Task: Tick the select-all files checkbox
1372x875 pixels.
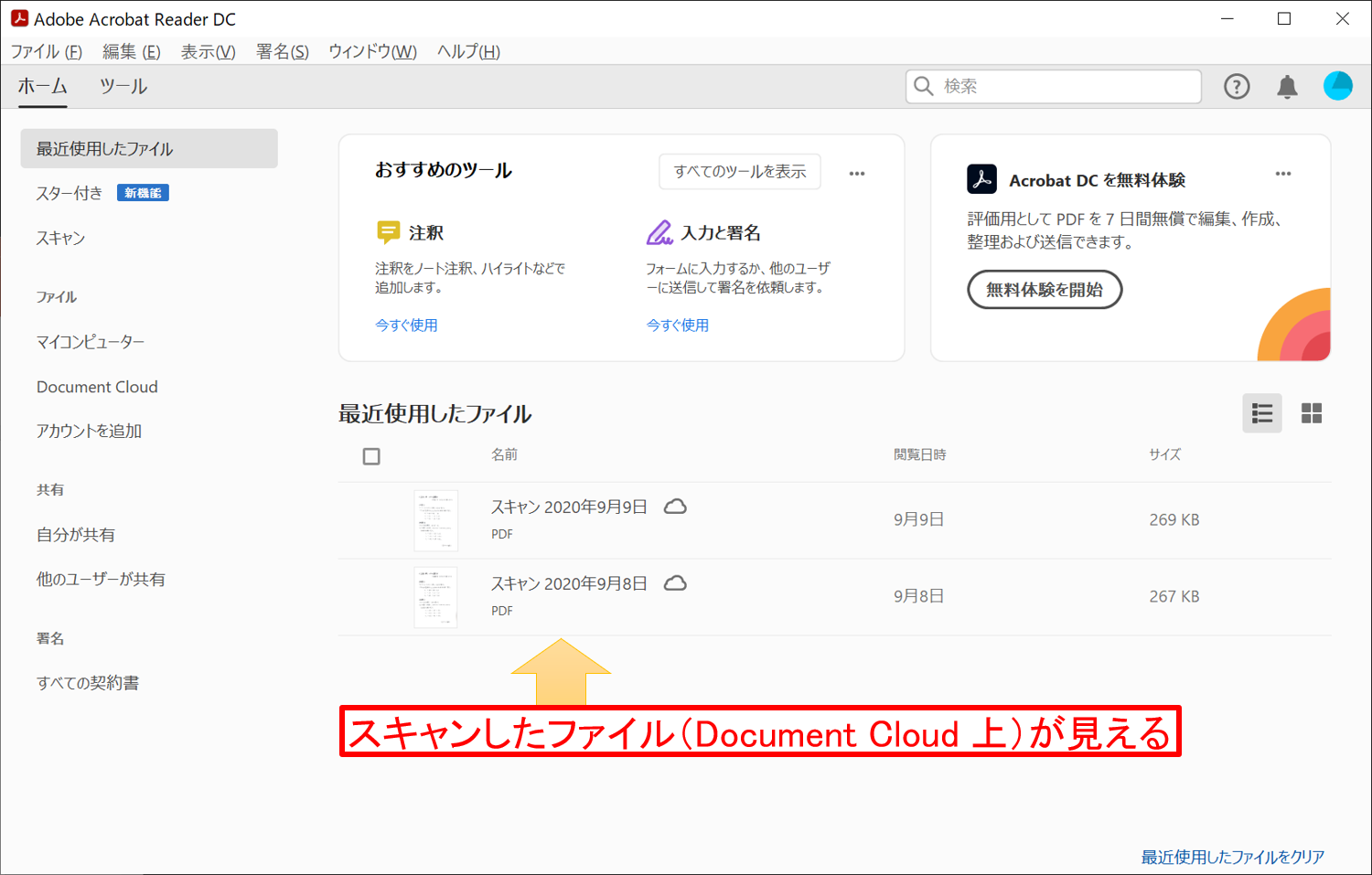Action: pos(371,456)
